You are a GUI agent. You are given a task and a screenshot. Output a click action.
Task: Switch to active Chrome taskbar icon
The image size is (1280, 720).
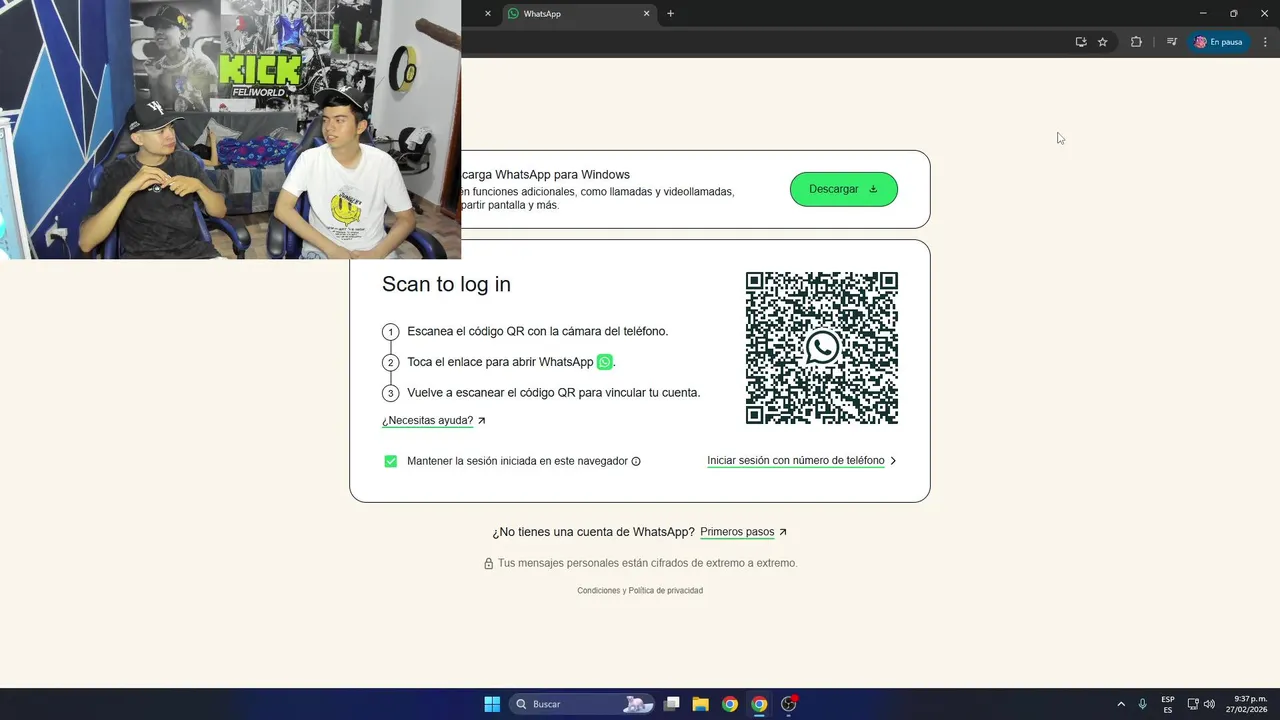point(759,704)
